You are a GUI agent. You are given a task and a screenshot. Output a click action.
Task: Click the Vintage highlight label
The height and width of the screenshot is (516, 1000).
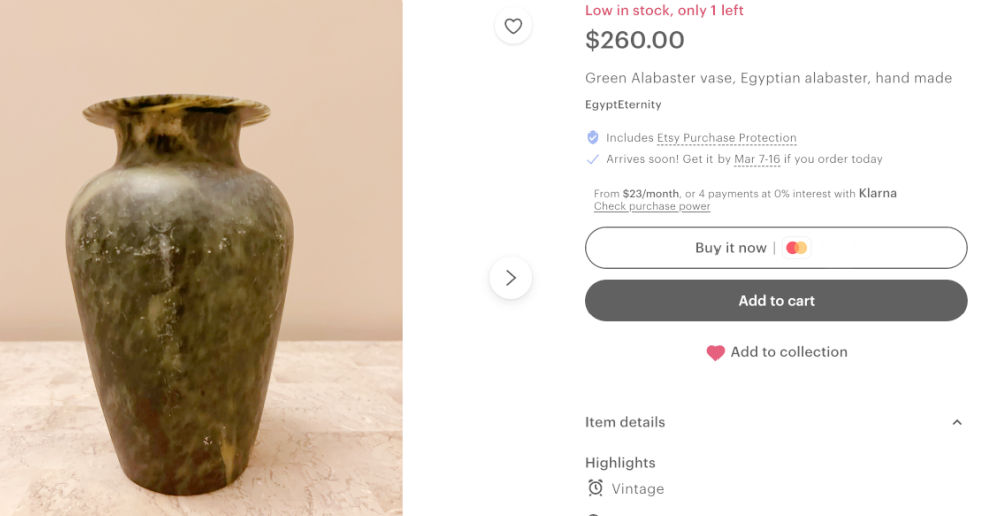pyautogui.click(x=638, y=489)
